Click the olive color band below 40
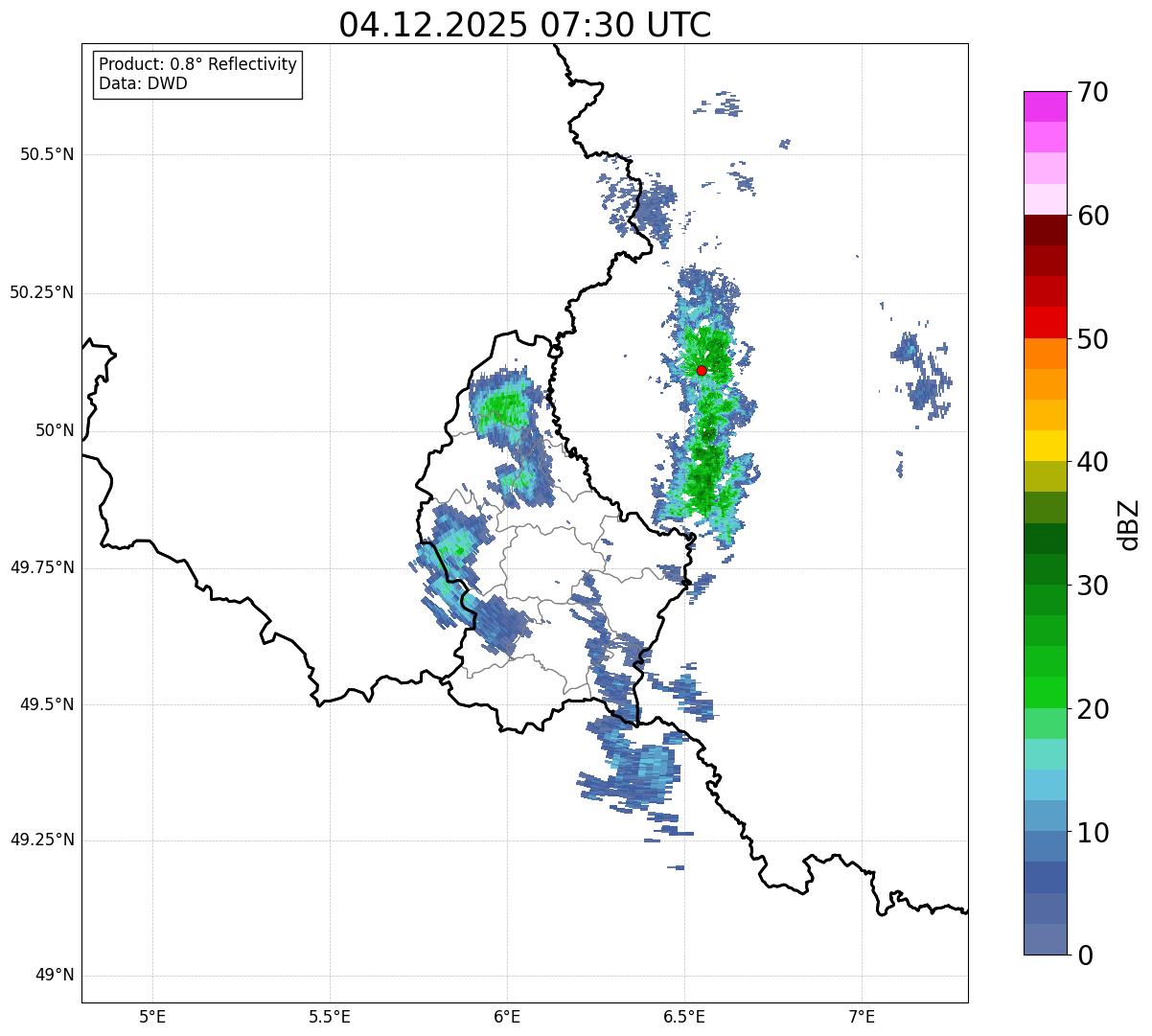Viewport: 1152px width, 1036px height. click(x=1046, y=476)
